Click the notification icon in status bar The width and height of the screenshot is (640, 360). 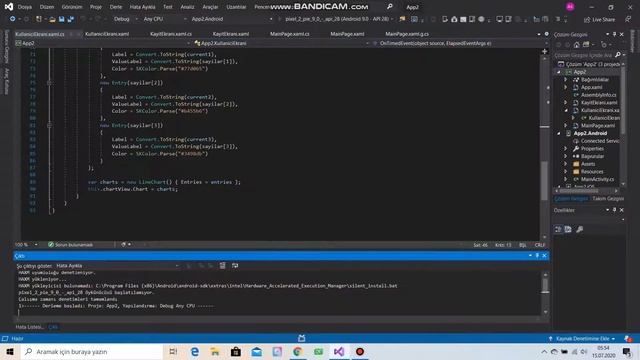[628, 338]
